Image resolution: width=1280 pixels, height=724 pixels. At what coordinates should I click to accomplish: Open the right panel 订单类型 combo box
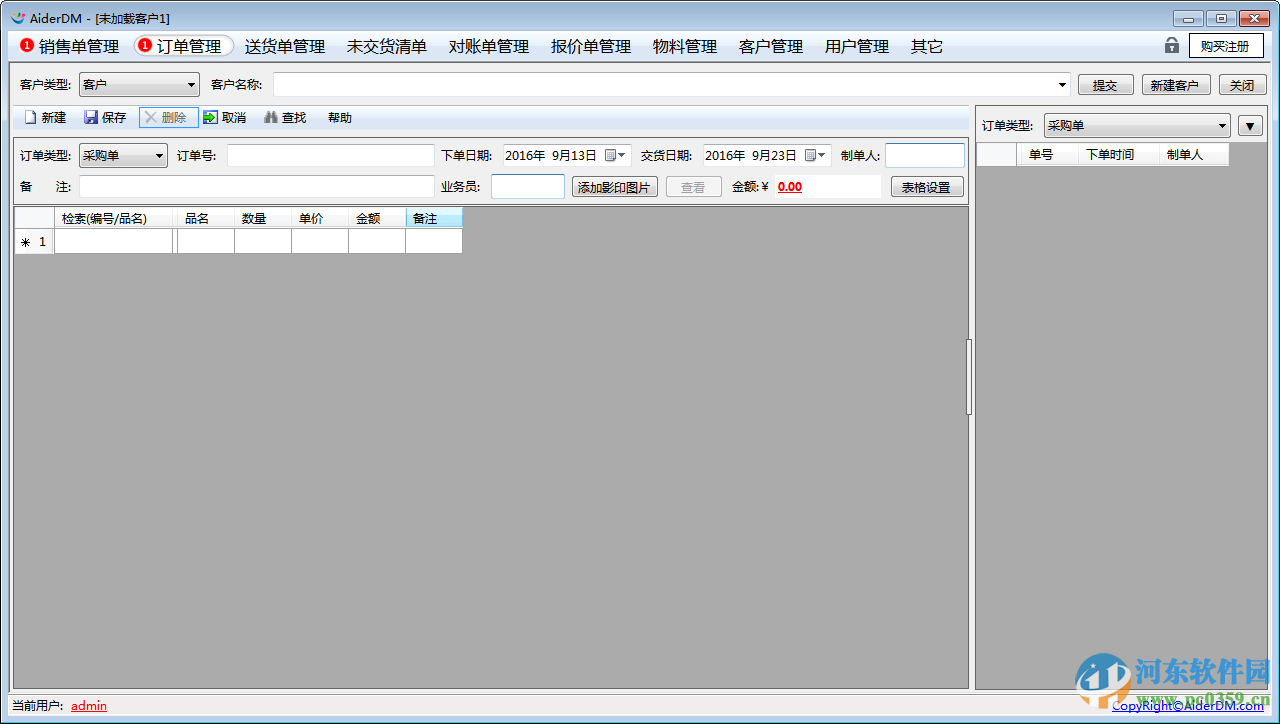pos(1224,125)
